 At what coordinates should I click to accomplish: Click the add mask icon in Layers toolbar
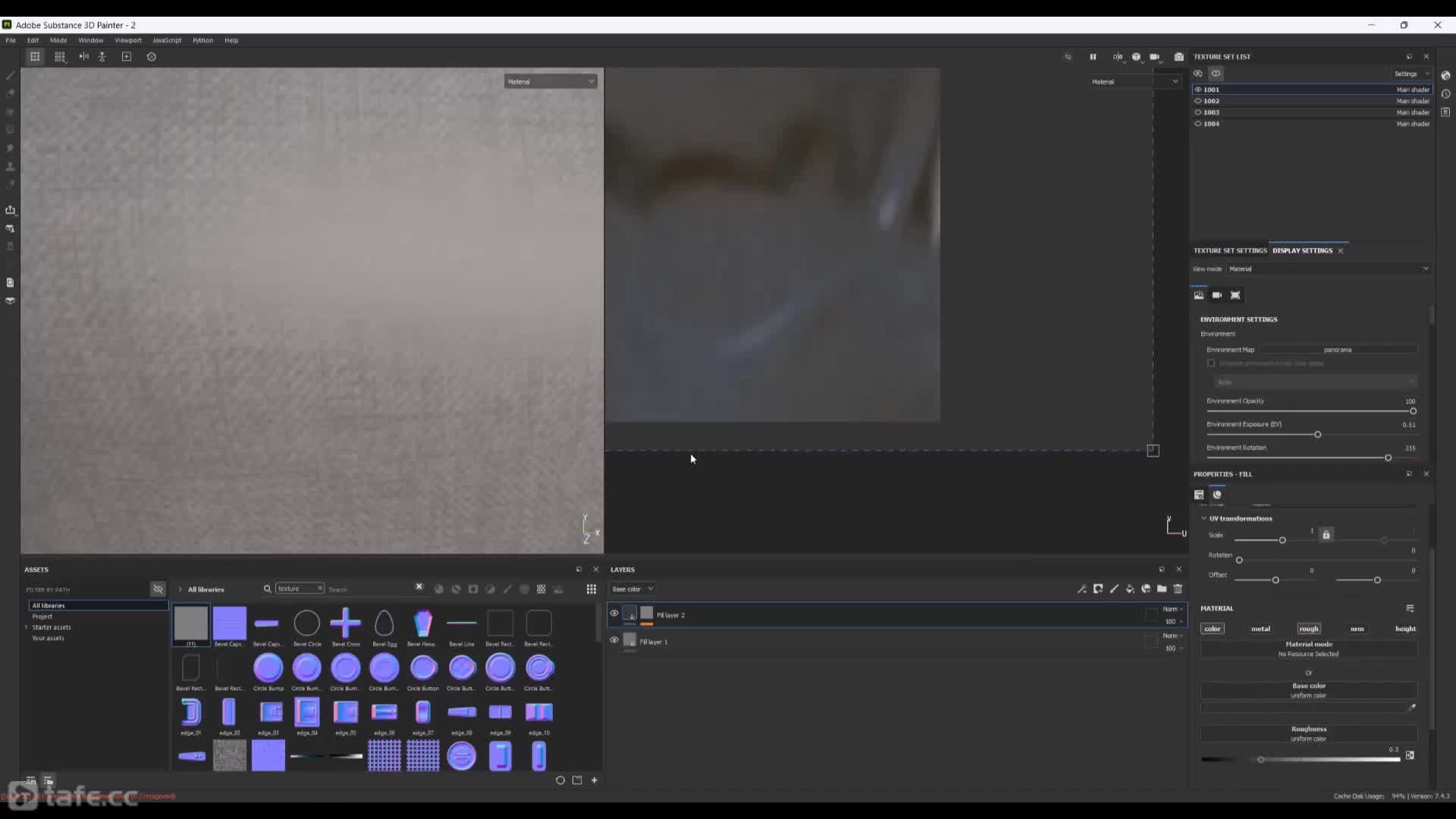pos(1098,588)
